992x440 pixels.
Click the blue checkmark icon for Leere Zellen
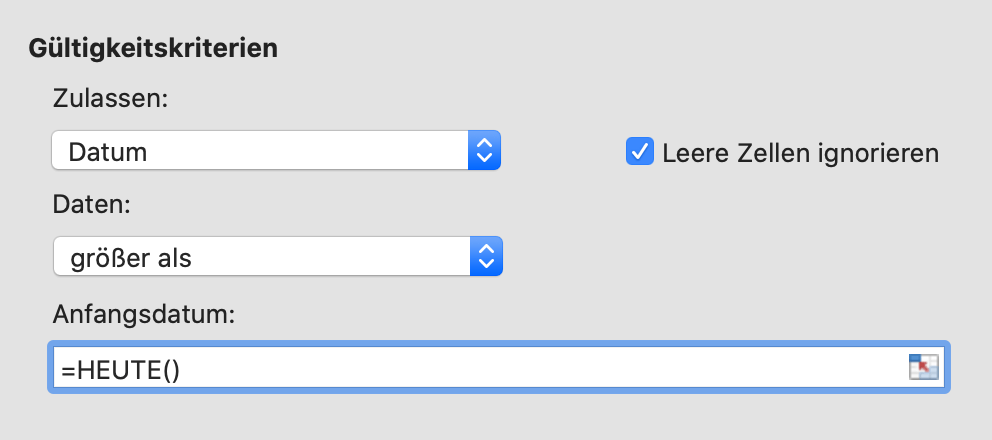(x=640, y=151)
